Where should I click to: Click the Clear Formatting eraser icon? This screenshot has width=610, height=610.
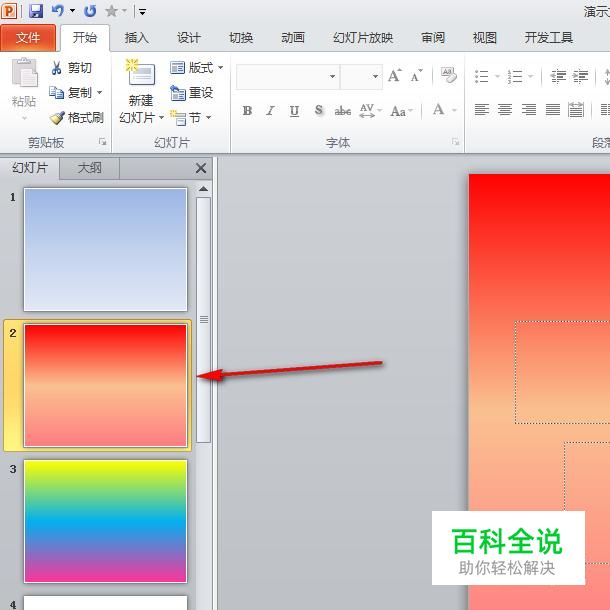pos(449,75)
